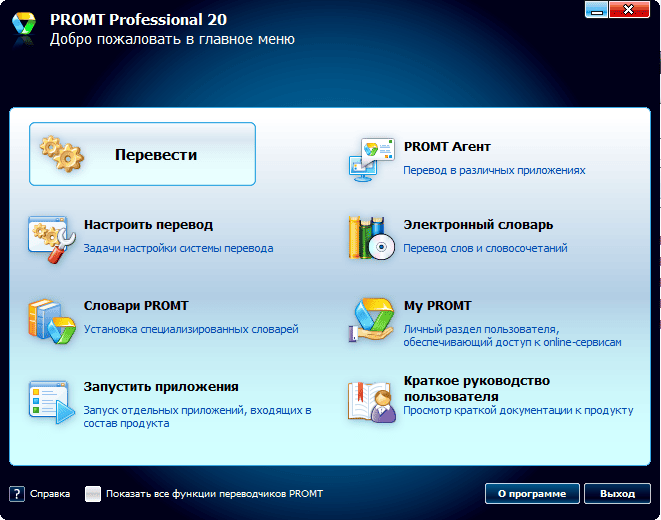Open the My PROMT hand icon
661x520 pixels.
click(371, 321)
